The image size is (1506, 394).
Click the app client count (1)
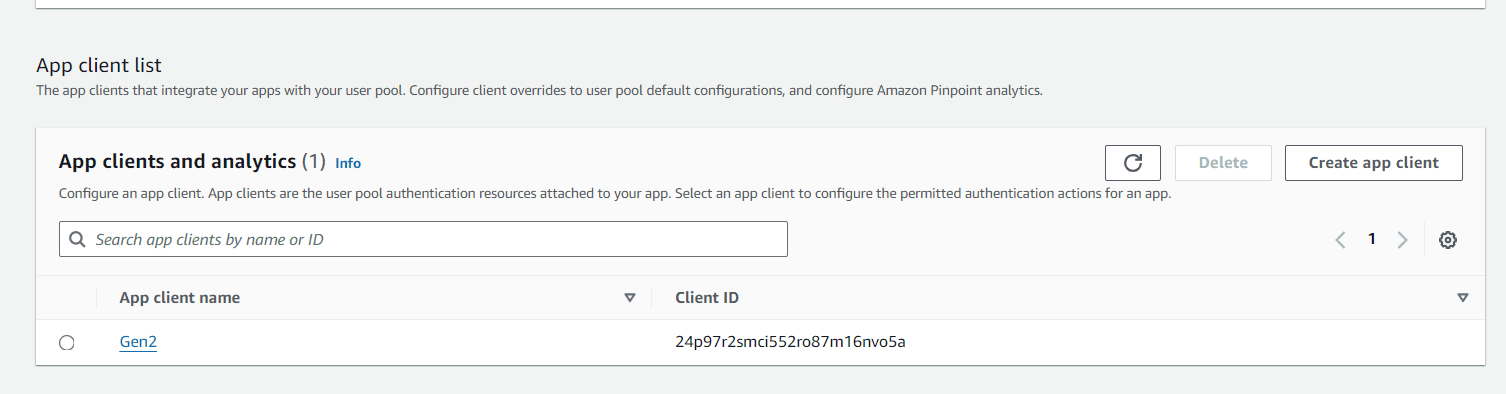[314, 161]
